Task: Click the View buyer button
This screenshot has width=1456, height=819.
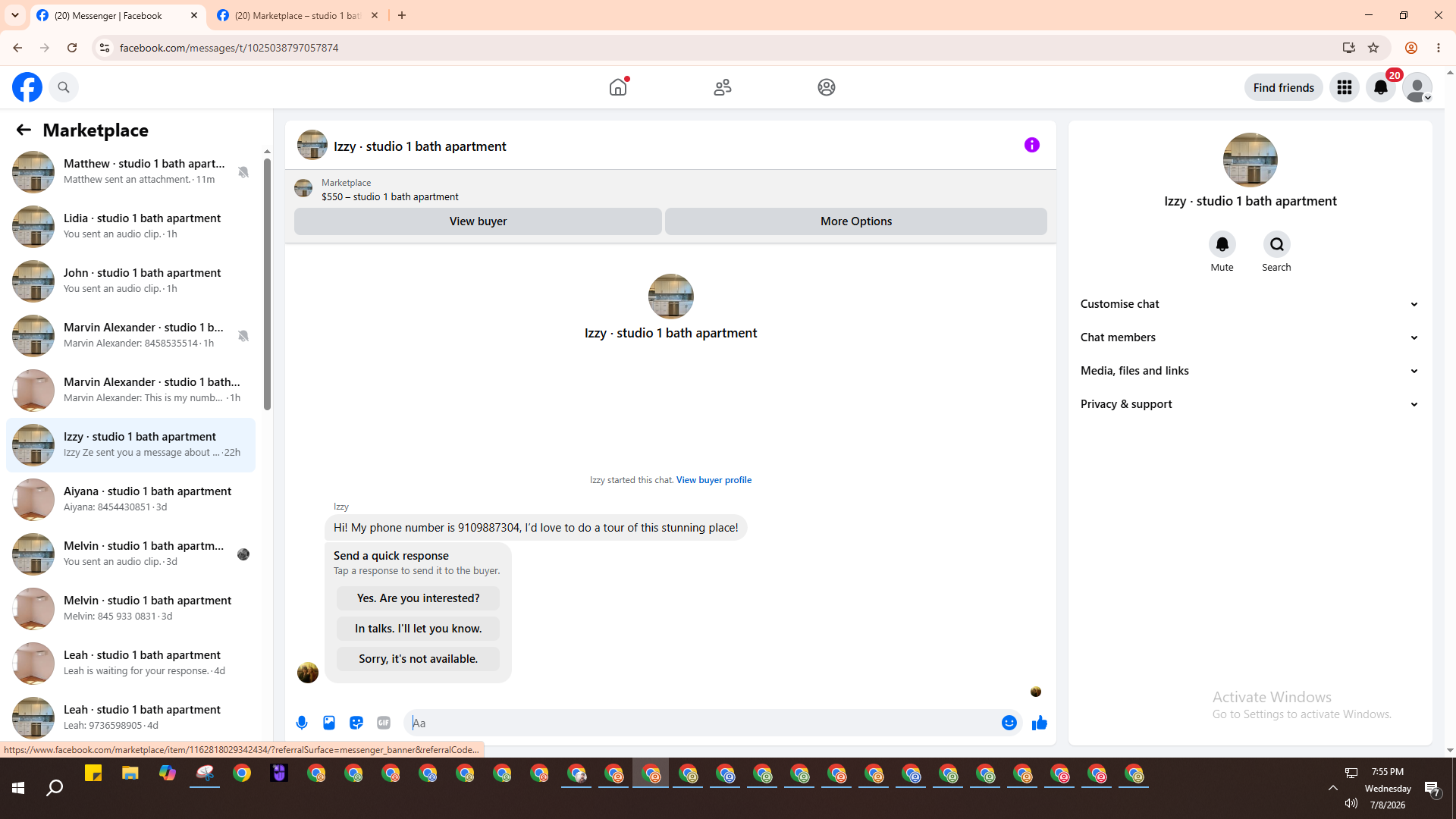Action: (x=478, y=221)
